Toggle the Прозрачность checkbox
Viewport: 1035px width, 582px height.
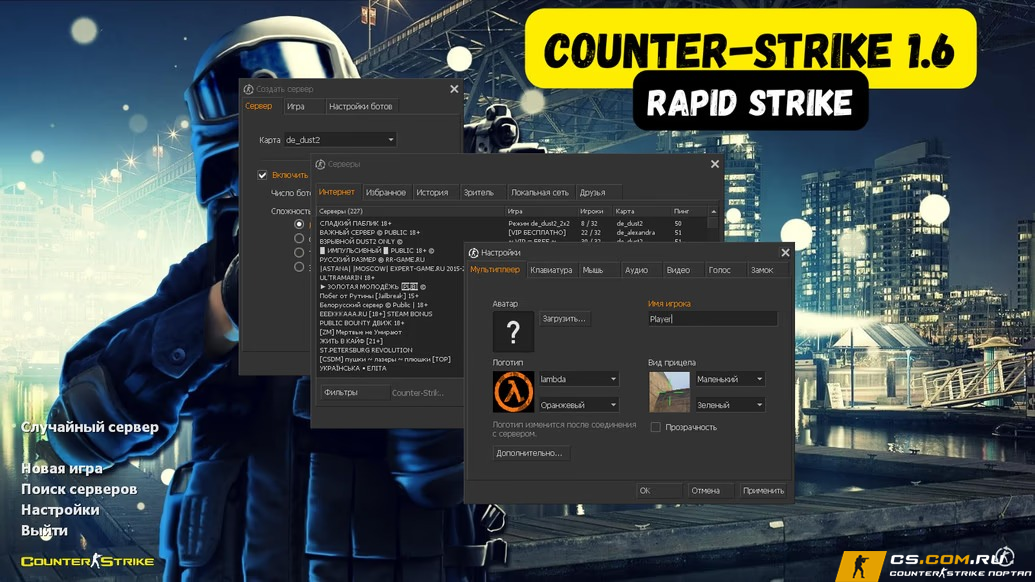[x=655, y=428]
